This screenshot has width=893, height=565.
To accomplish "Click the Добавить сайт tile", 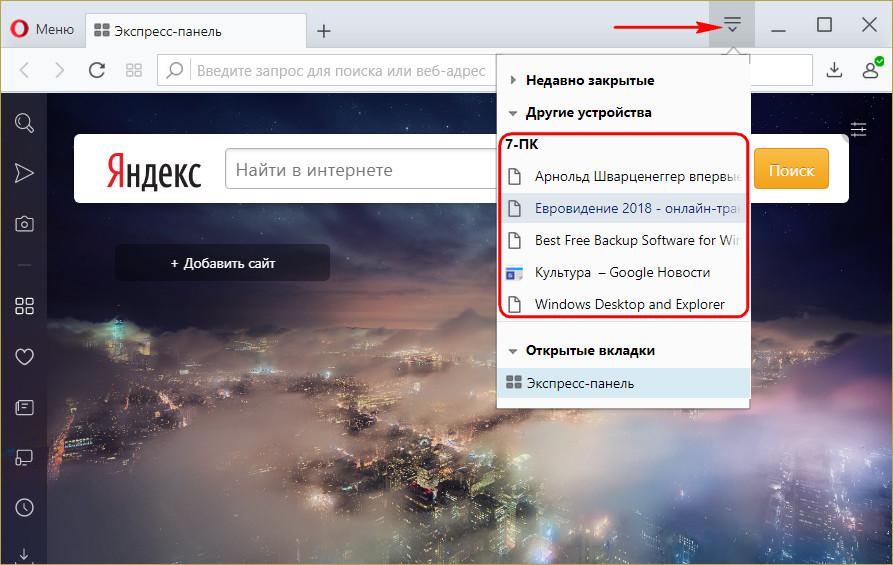I will (222, 263).
